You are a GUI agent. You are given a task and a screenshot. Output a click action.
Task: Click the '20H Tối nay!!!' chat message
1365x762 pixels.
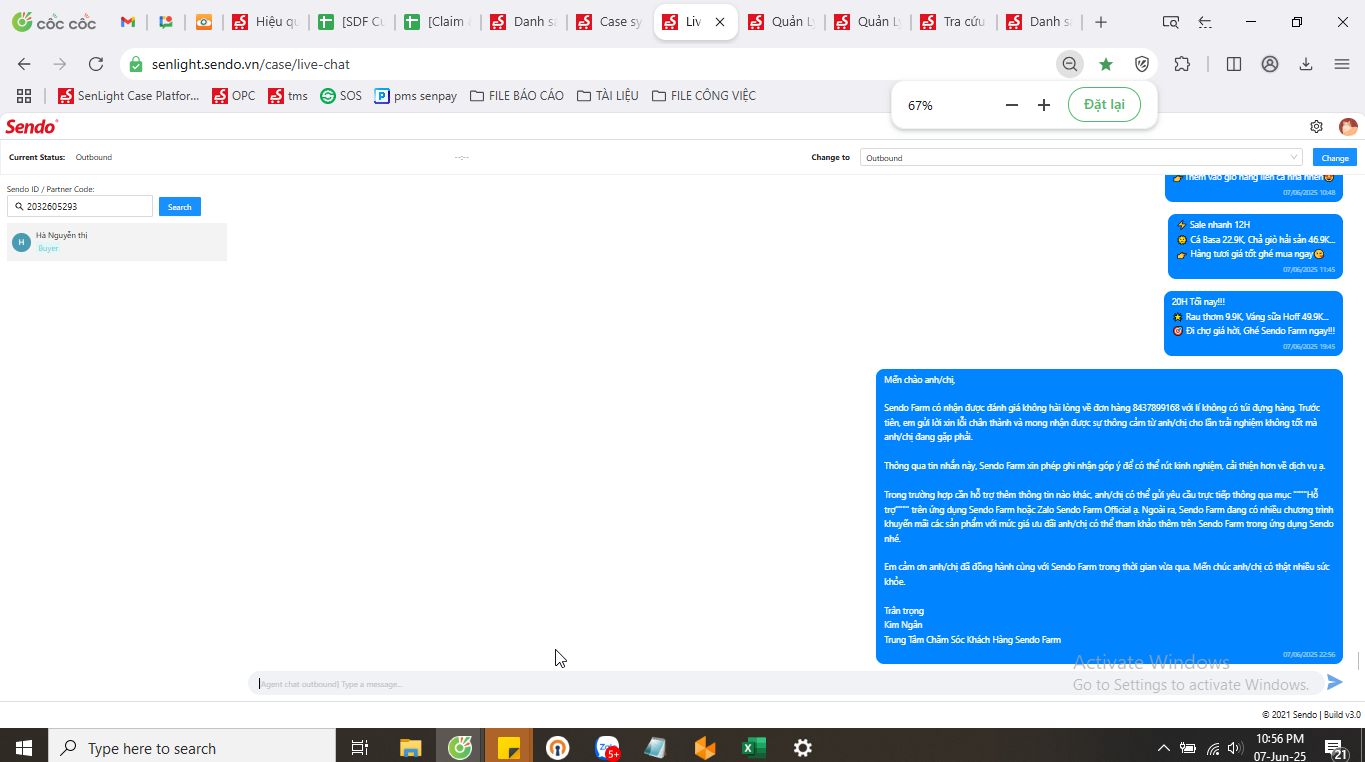coord(1253,323)
